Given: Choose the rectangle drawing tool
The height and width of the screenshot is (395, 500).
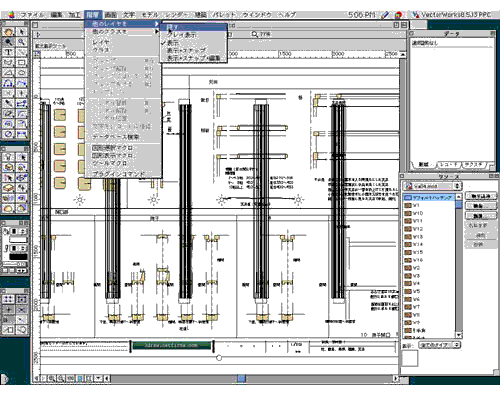Looking at the screenshot, I should point(22,62).
